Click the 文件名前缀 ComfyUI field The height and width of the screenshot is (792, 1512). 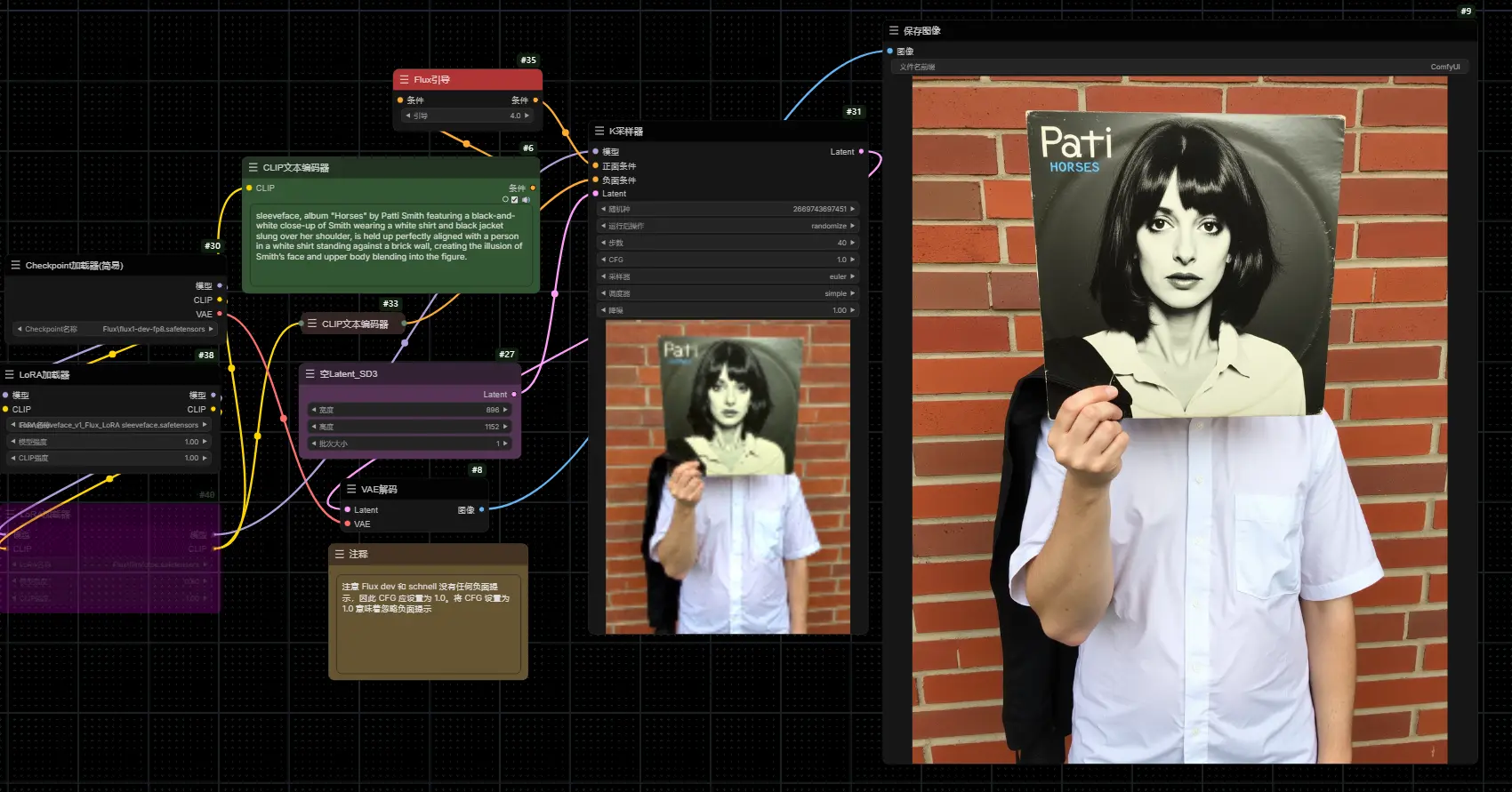[1179, 67]
